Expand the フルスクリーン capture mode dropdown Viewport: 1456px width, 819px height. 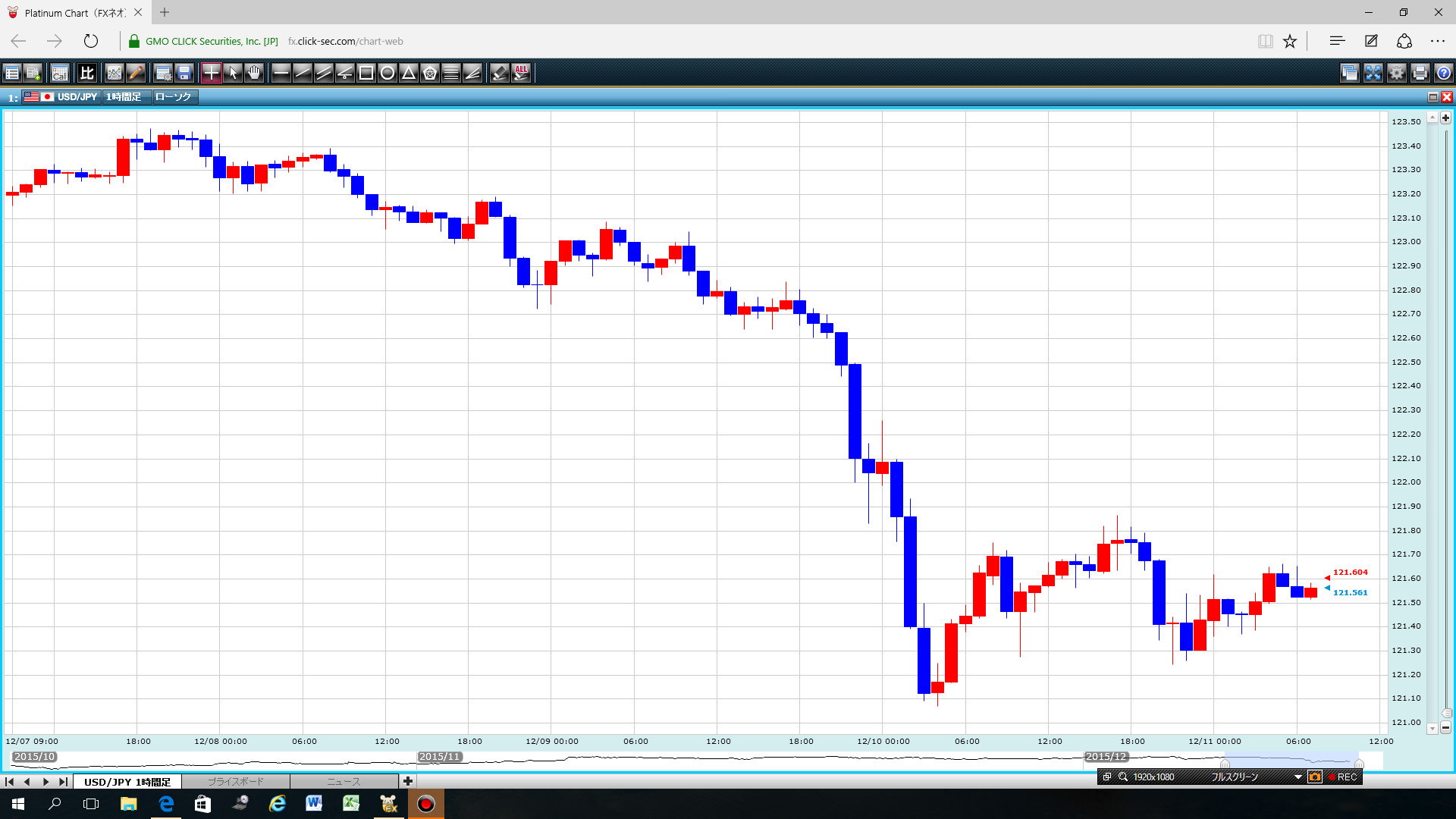pyautogui.click(x=1298, y=777)
